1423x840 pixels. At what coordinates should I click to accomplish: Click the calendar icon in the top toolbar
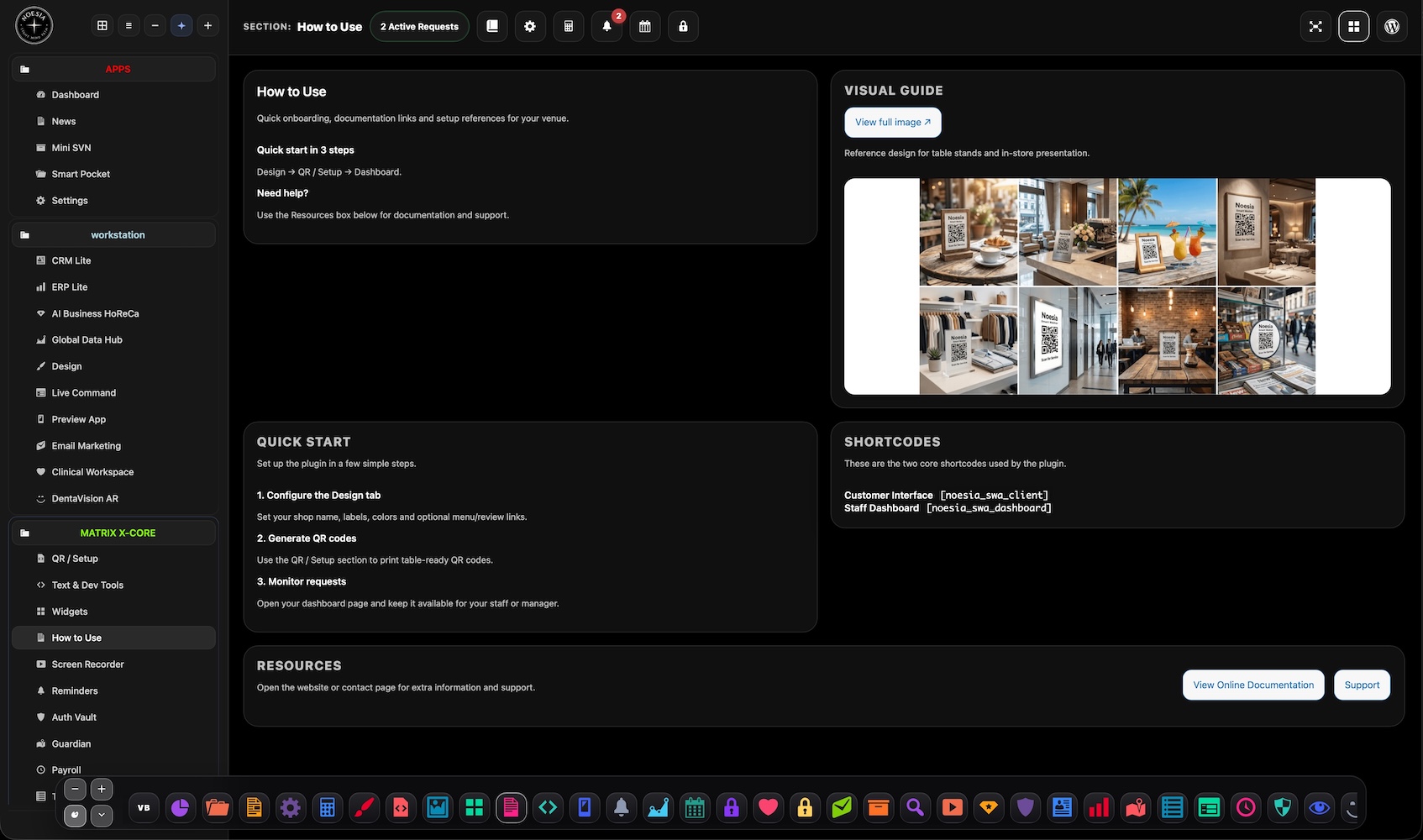(645, 26)
